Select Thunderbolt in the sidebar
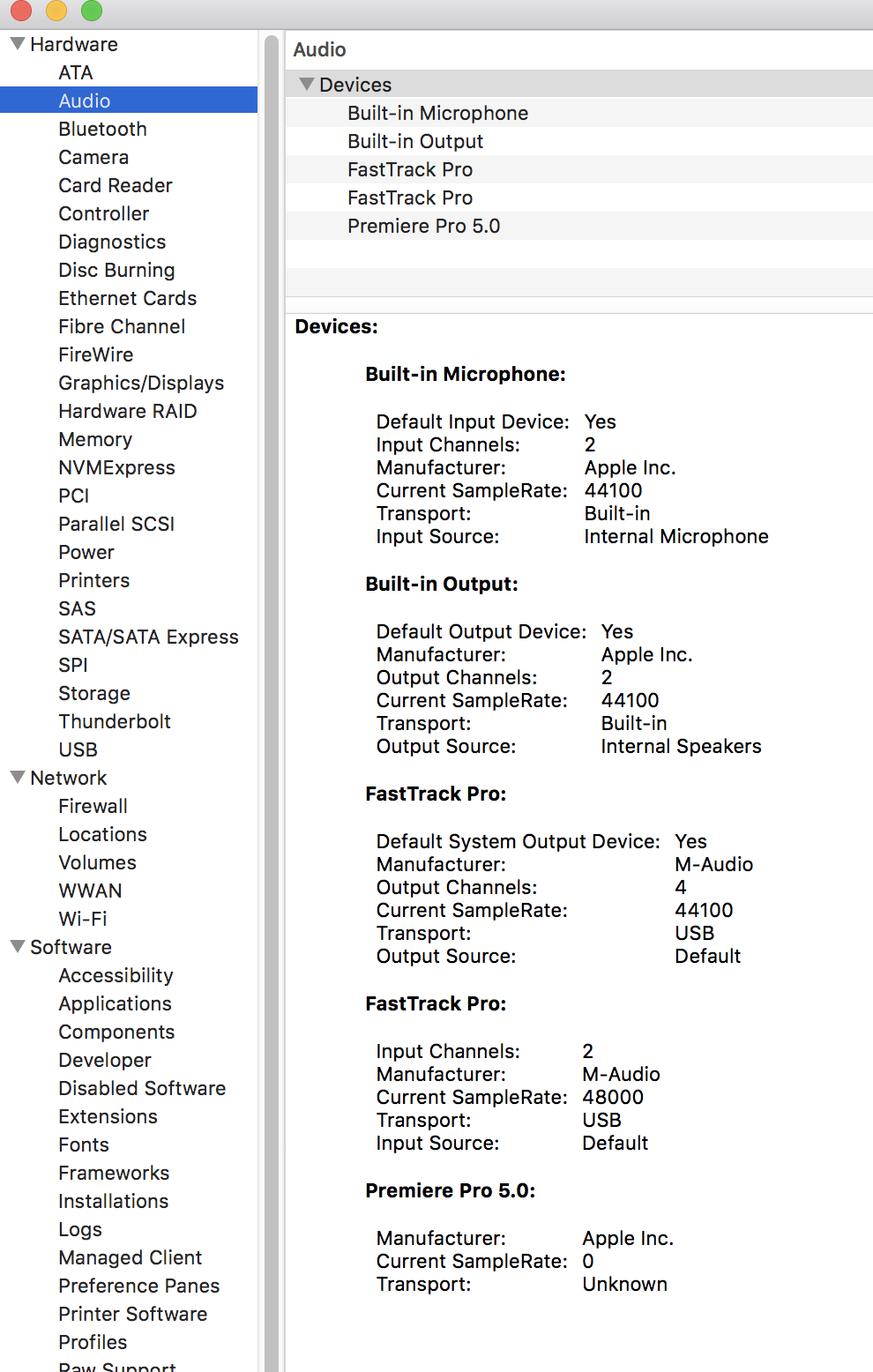 click(x=115, y=721)
